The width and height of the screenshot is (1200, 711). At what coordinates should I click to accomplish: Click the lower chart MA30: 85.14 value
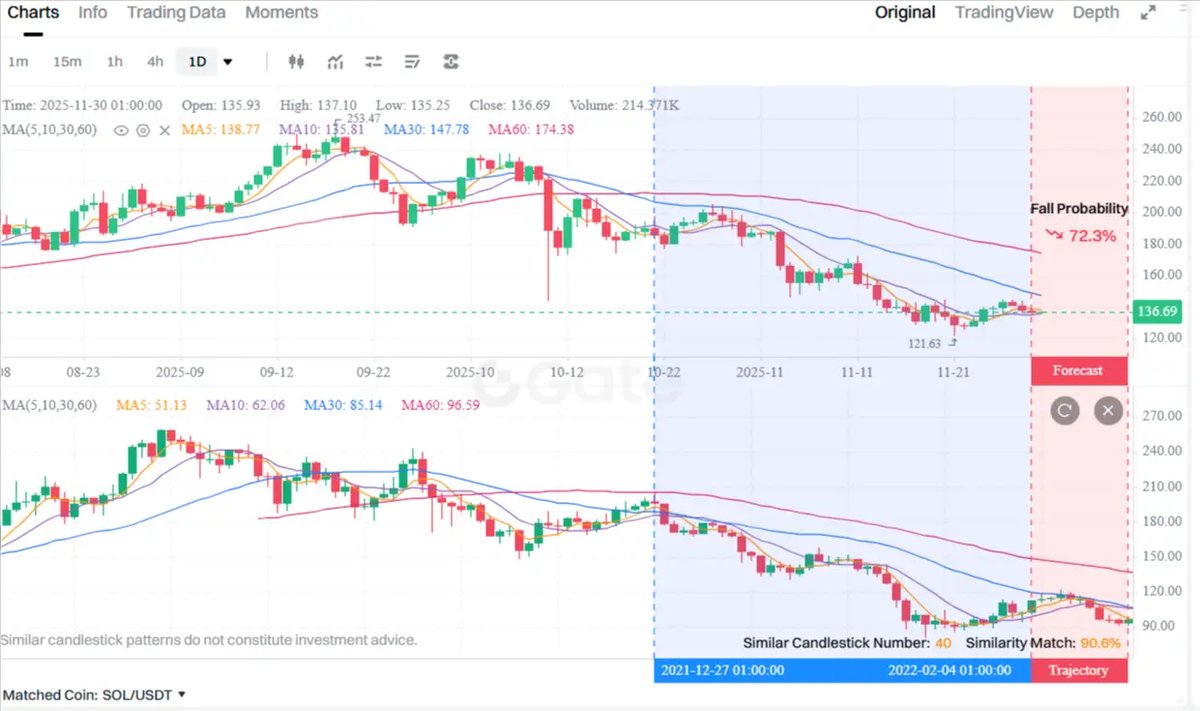pyautogui.click(x=343, y=405)
